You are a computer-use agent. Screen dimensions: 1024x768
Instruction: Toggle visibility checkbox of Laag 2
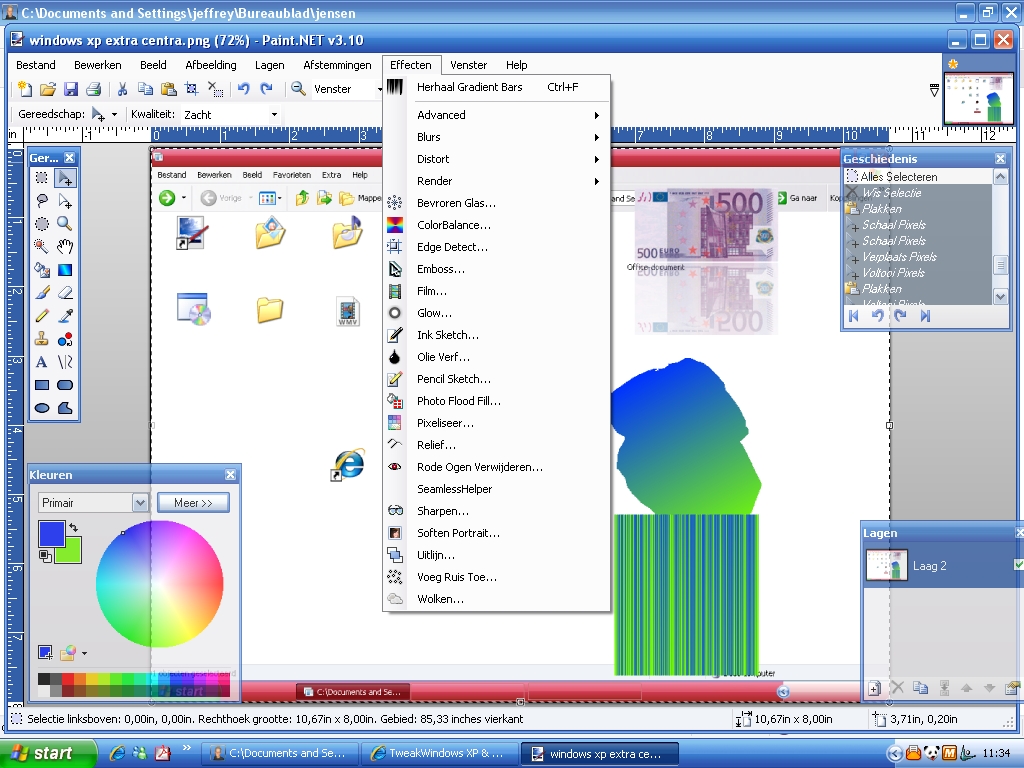[1018, 564]
